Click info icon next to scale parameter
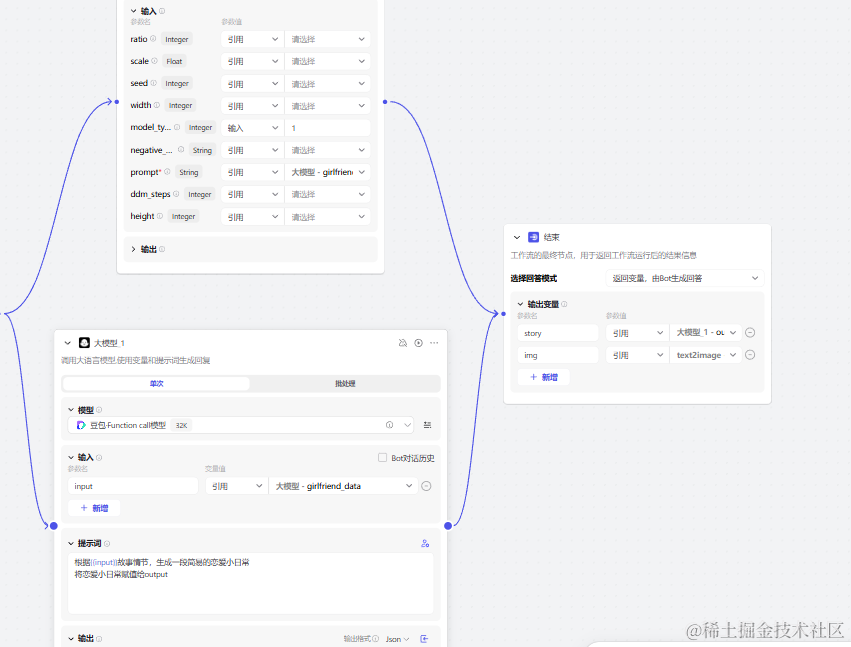Screen dimensions: 851x647 coord(155,61)
